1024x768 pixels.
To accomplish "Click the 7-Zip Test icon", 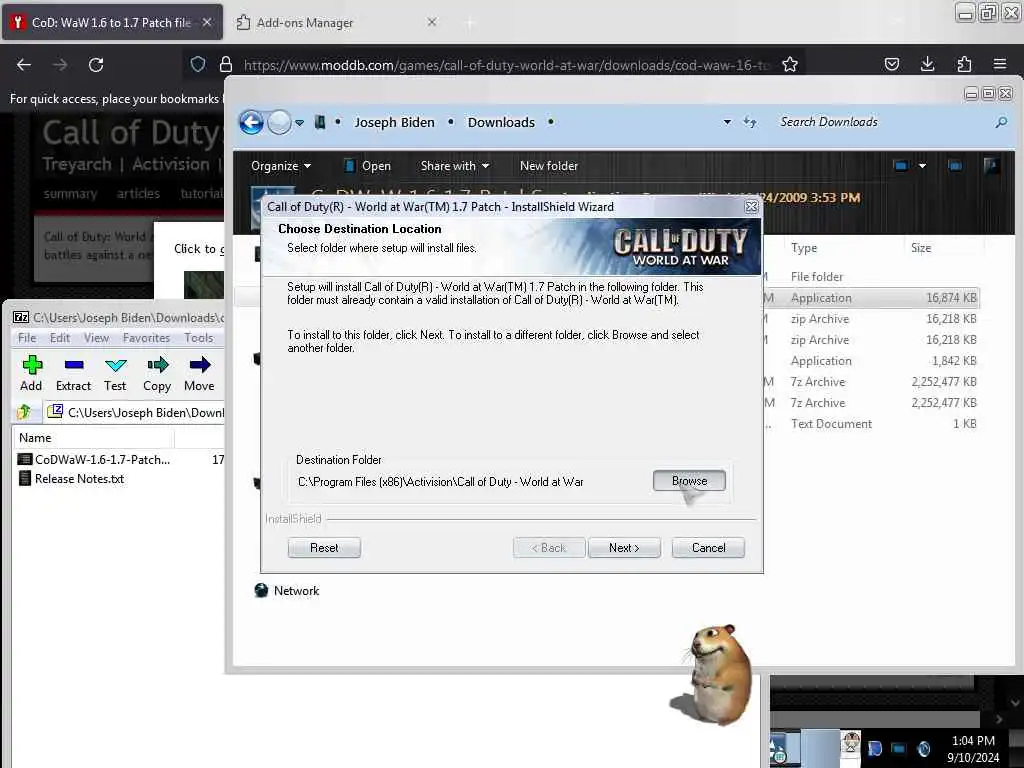I will point(115,374).
